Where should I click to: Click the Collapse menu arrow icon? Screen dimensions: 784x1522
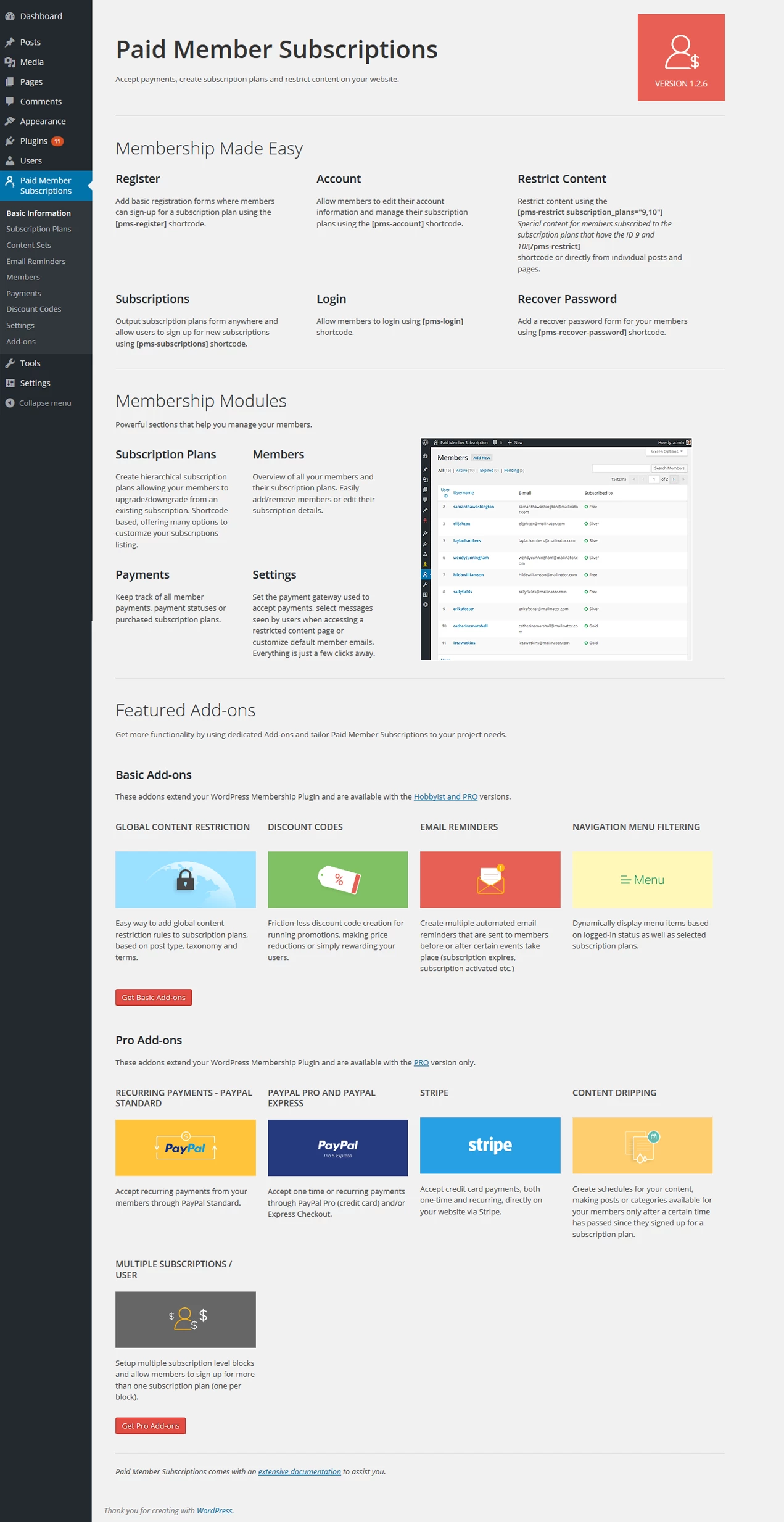pos(10,403)
